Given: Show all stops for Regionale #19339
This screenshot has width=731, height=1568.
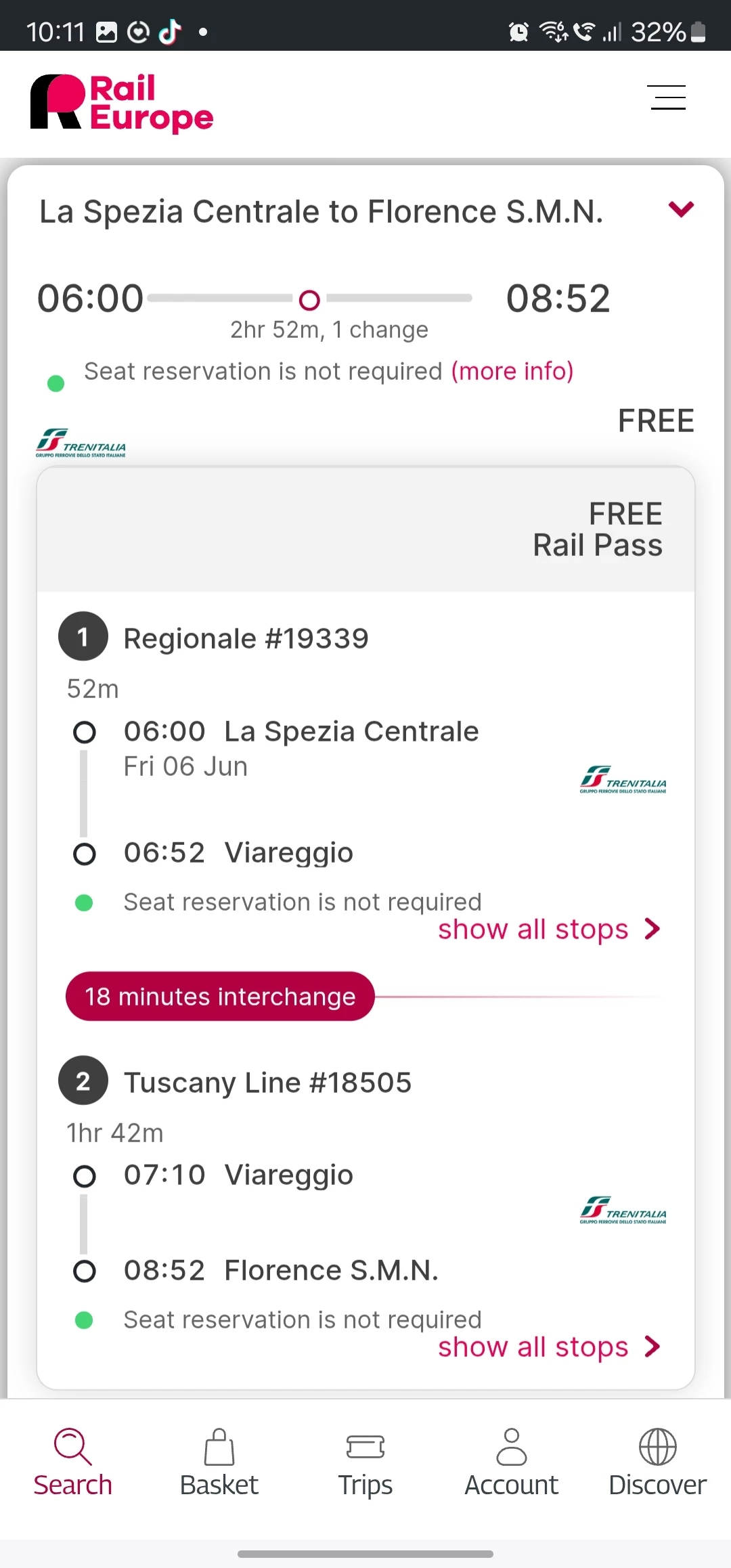Looking at the screenshot, I should pyautogui.click(x=548, y=930).
